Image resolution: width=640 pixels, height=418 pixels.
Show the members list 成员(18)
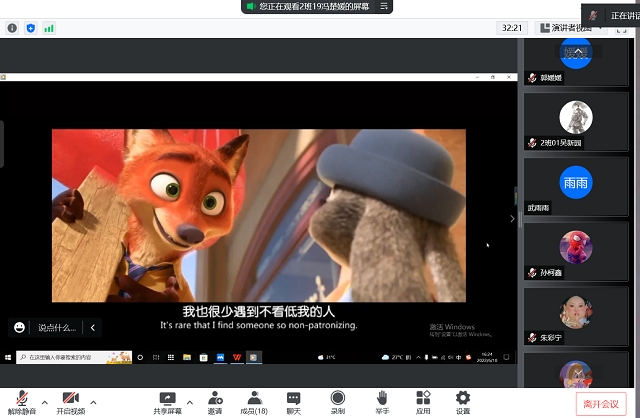[x=254, y=401]
